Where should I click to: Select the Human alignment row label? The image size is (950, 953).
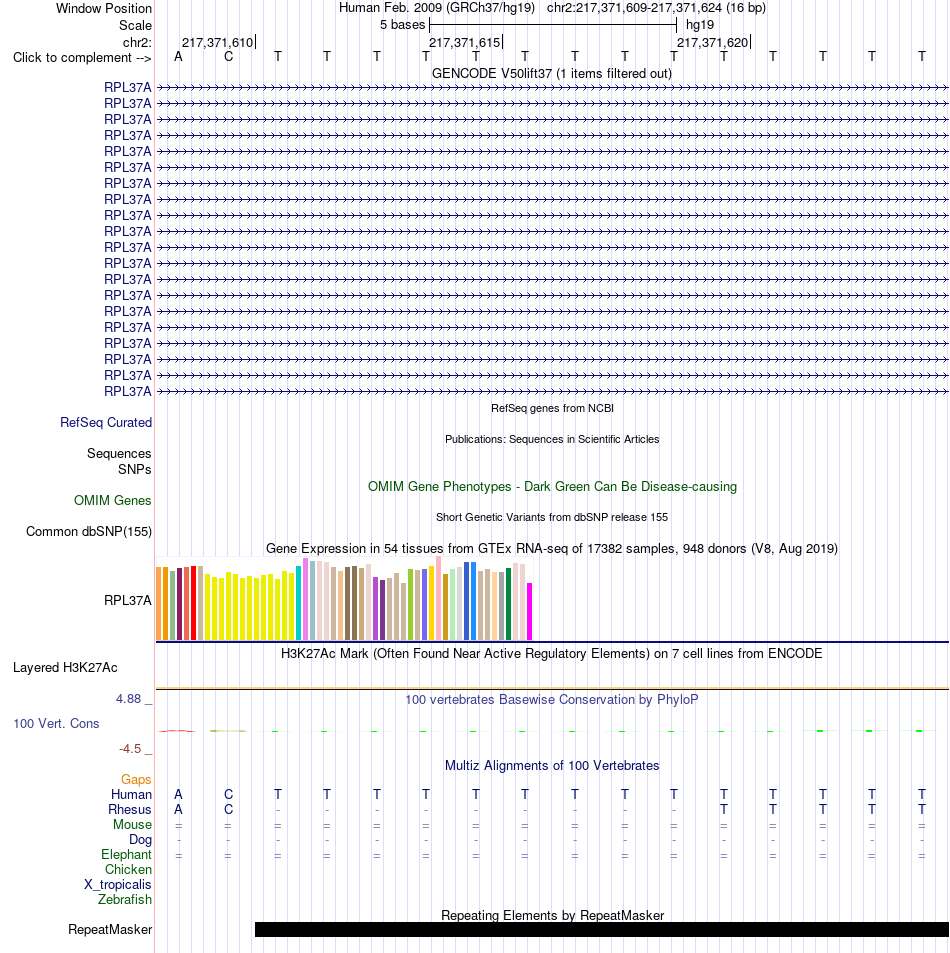(x=131, y=794)
